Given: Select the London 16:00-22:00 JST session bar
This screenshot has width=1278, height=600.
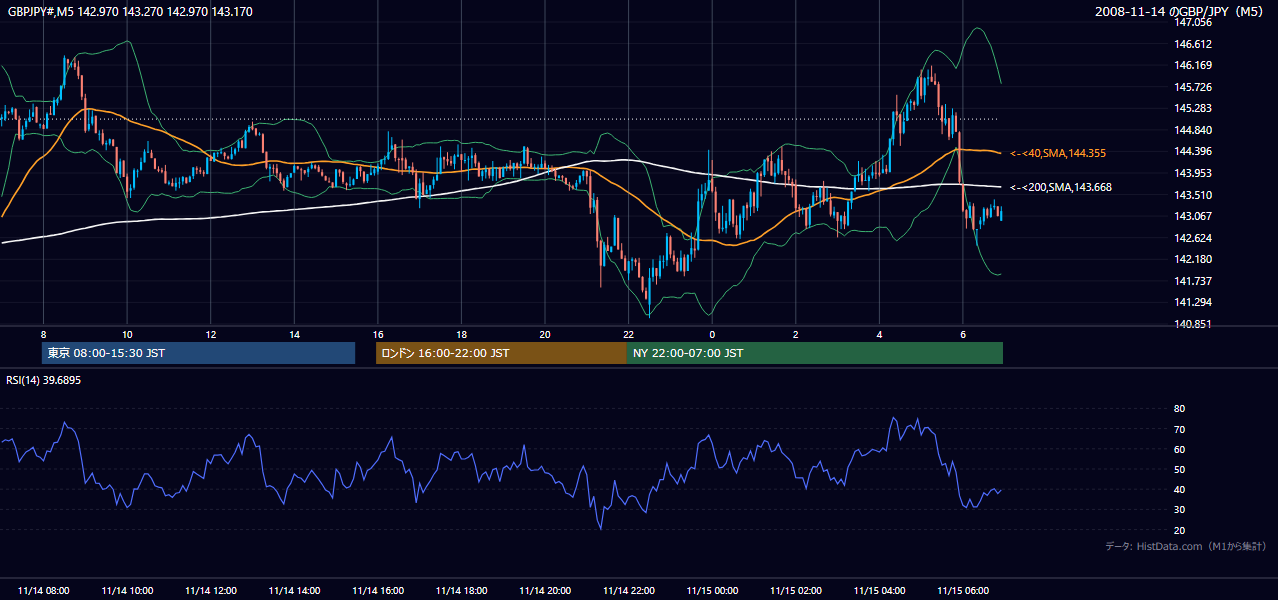Looking at the screenshot, I should [501, 353].
